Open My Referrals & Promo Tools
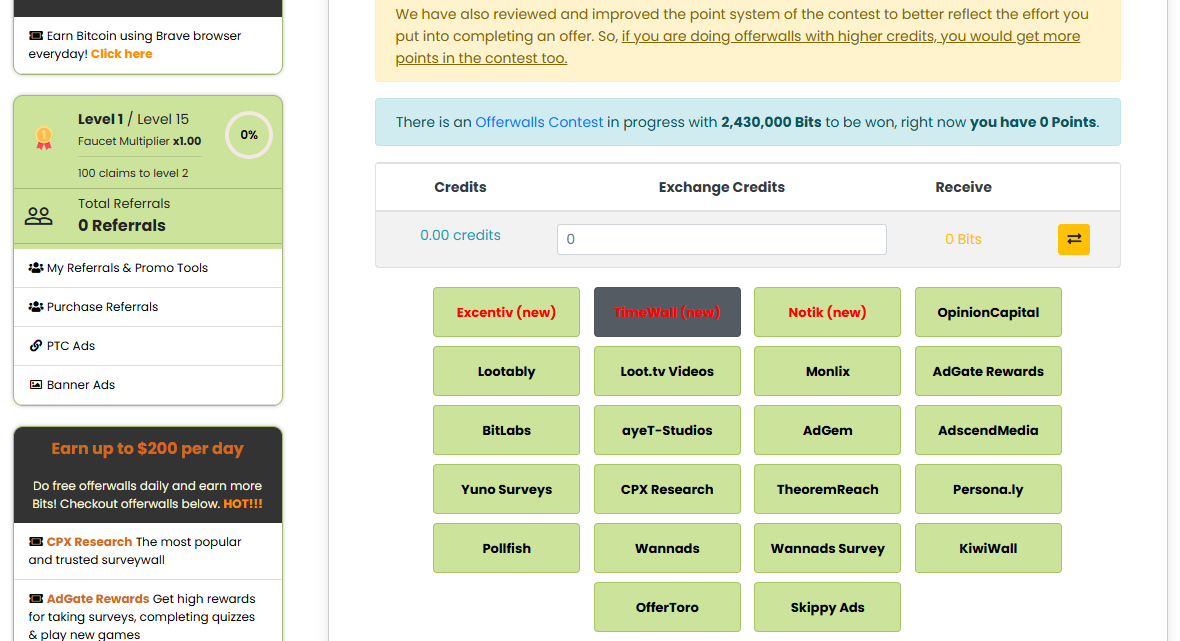This screenshot has width=1180, height=641. pyautogui.click(x=148, y=268)
